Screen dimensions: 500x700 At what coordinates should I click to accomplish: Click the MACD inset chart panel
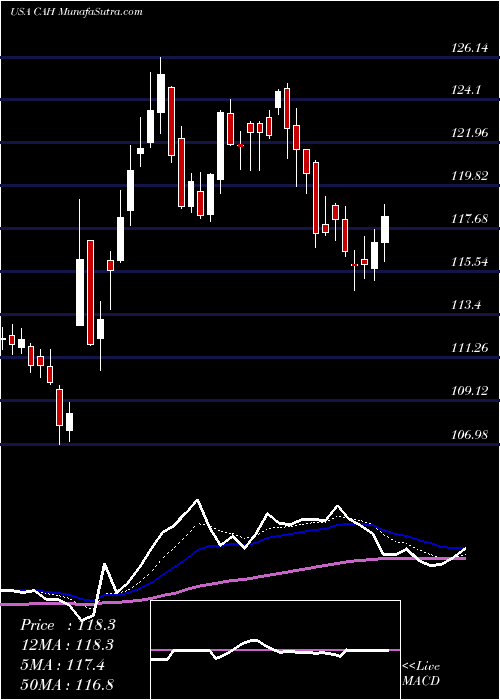click(x=275, y=650)
